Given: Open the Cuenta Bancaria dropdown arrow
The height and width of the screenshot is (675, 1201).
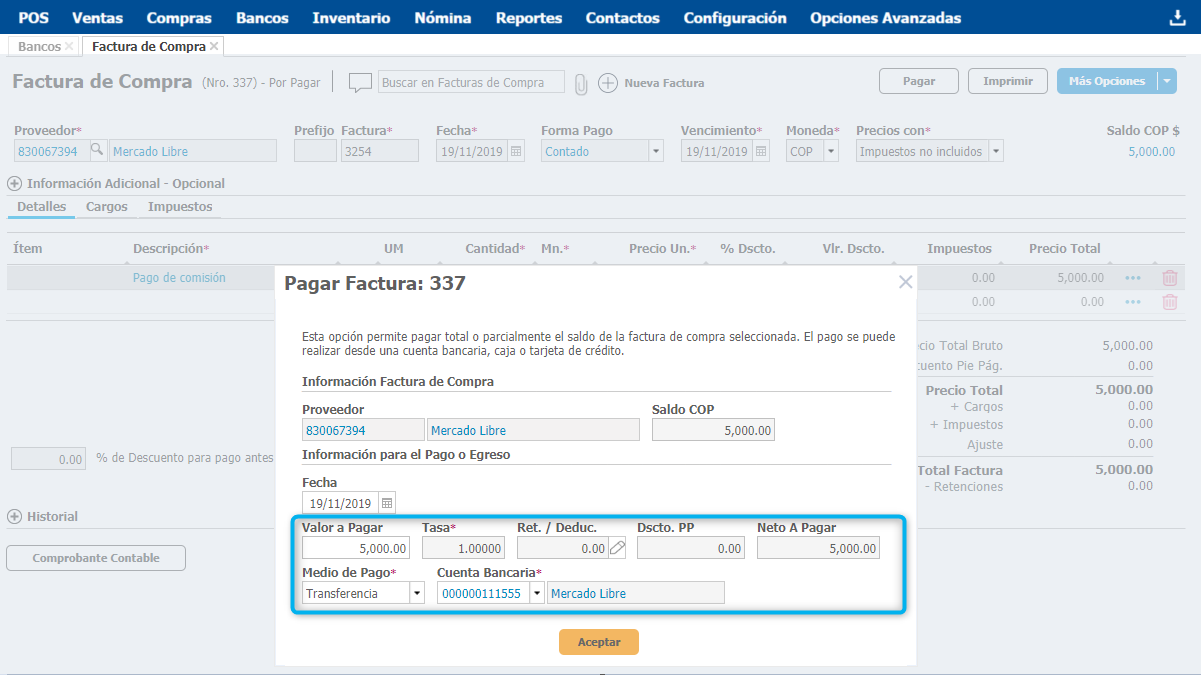Looking at the screenshot, I should [x=537, y=593].
